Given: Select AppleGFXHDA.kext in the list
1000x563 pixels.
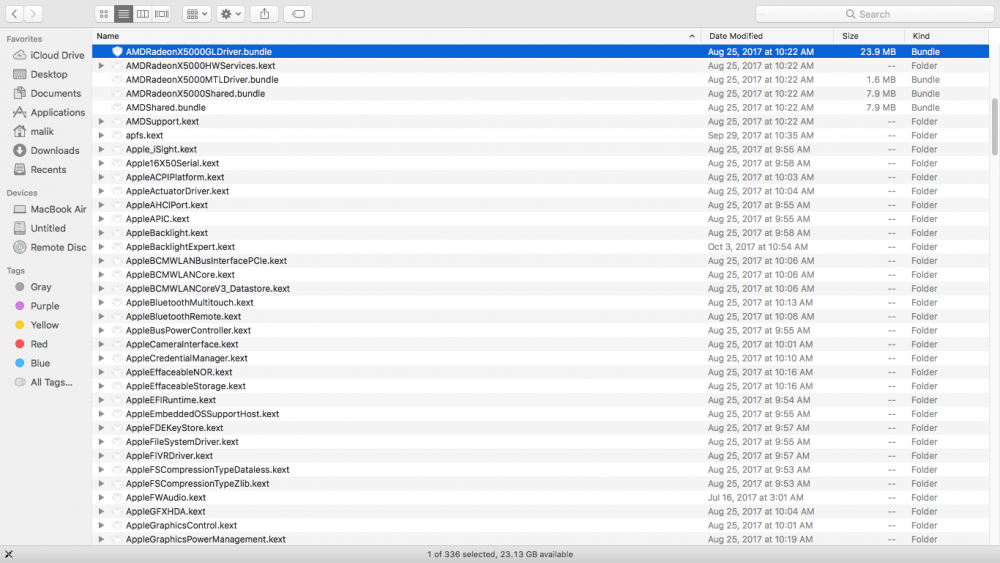Looking at the screenshot, I should click(x=165, y=512).
